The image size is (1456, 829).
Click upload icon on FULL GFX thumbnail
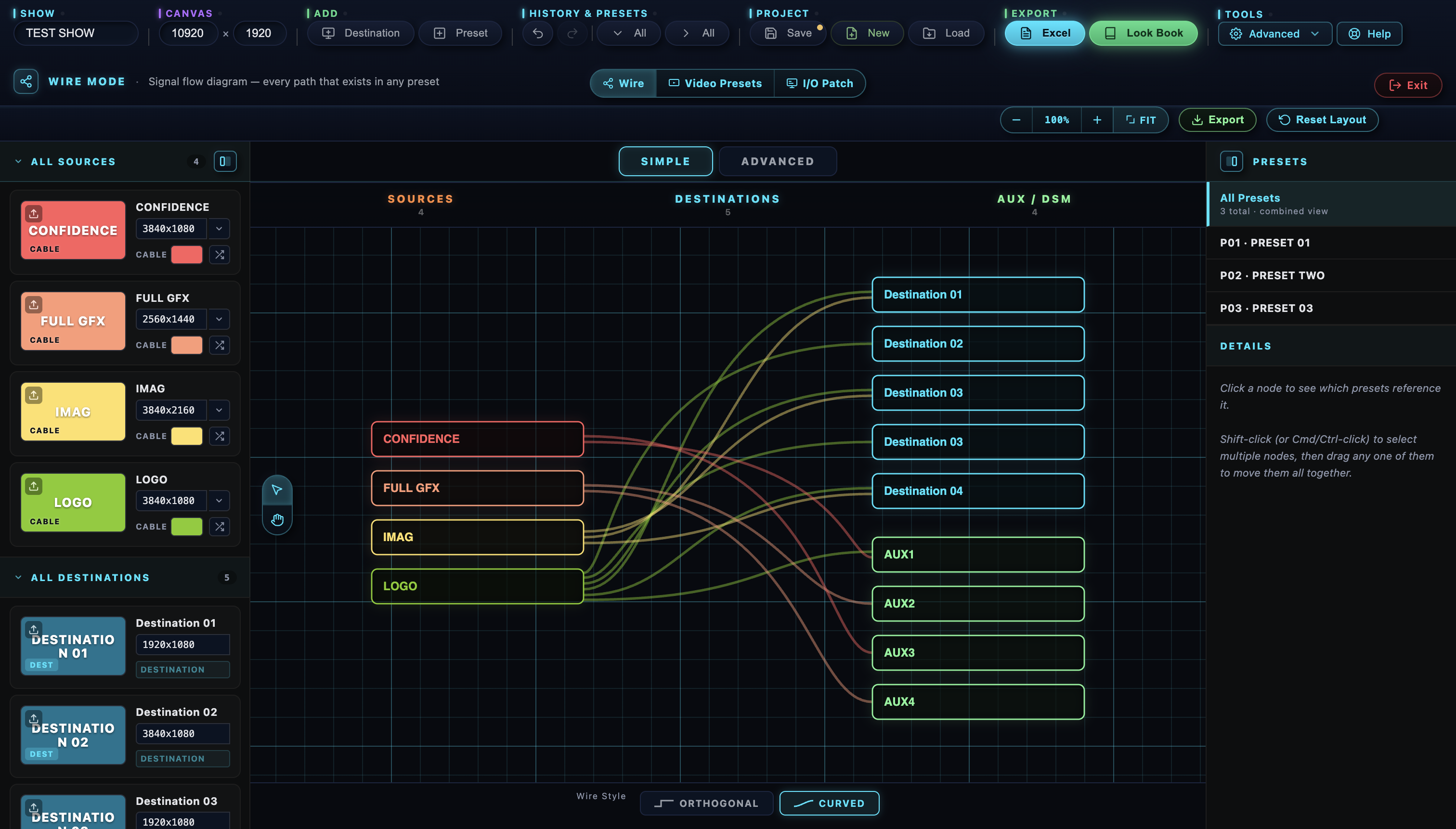tap(34, 305)
